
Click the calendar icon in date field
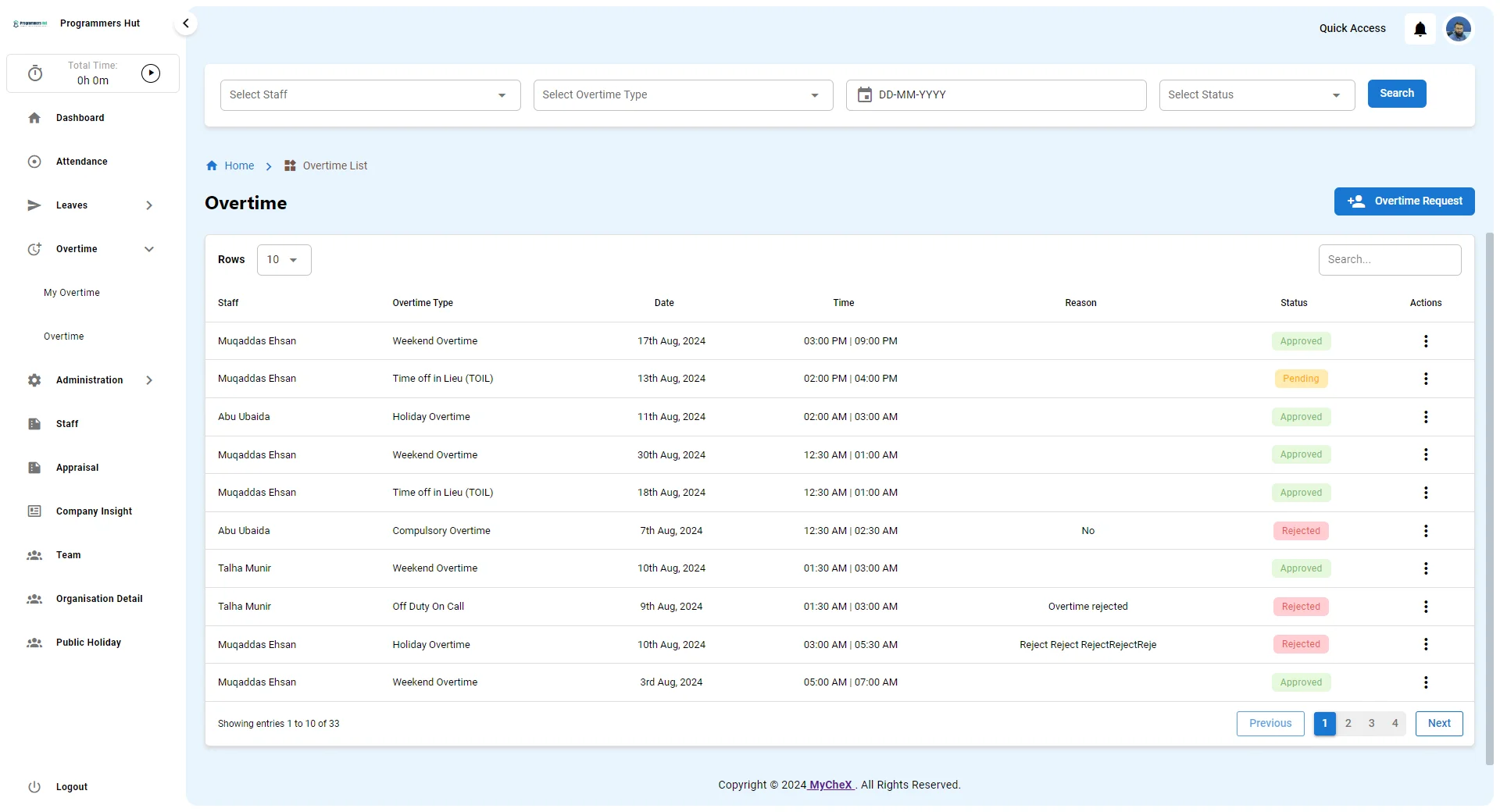click(865, 94)
